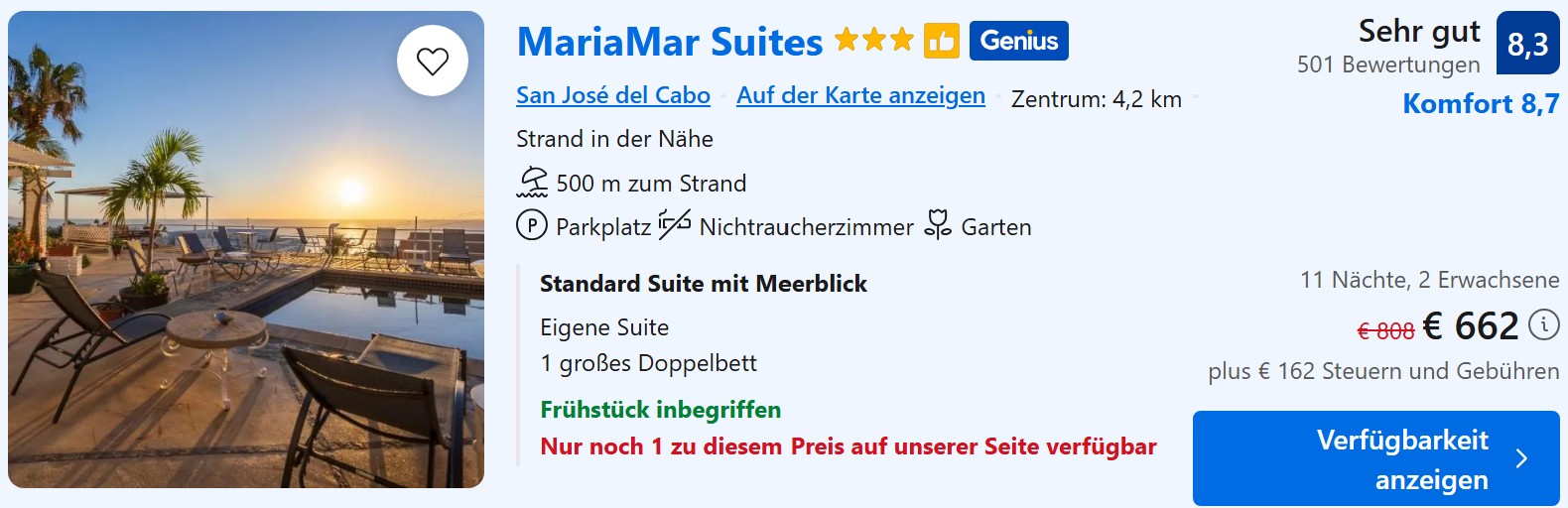This screenshot has width=1568, height=508.
Task: Click the parking P icon
Action: click(532, 226)
